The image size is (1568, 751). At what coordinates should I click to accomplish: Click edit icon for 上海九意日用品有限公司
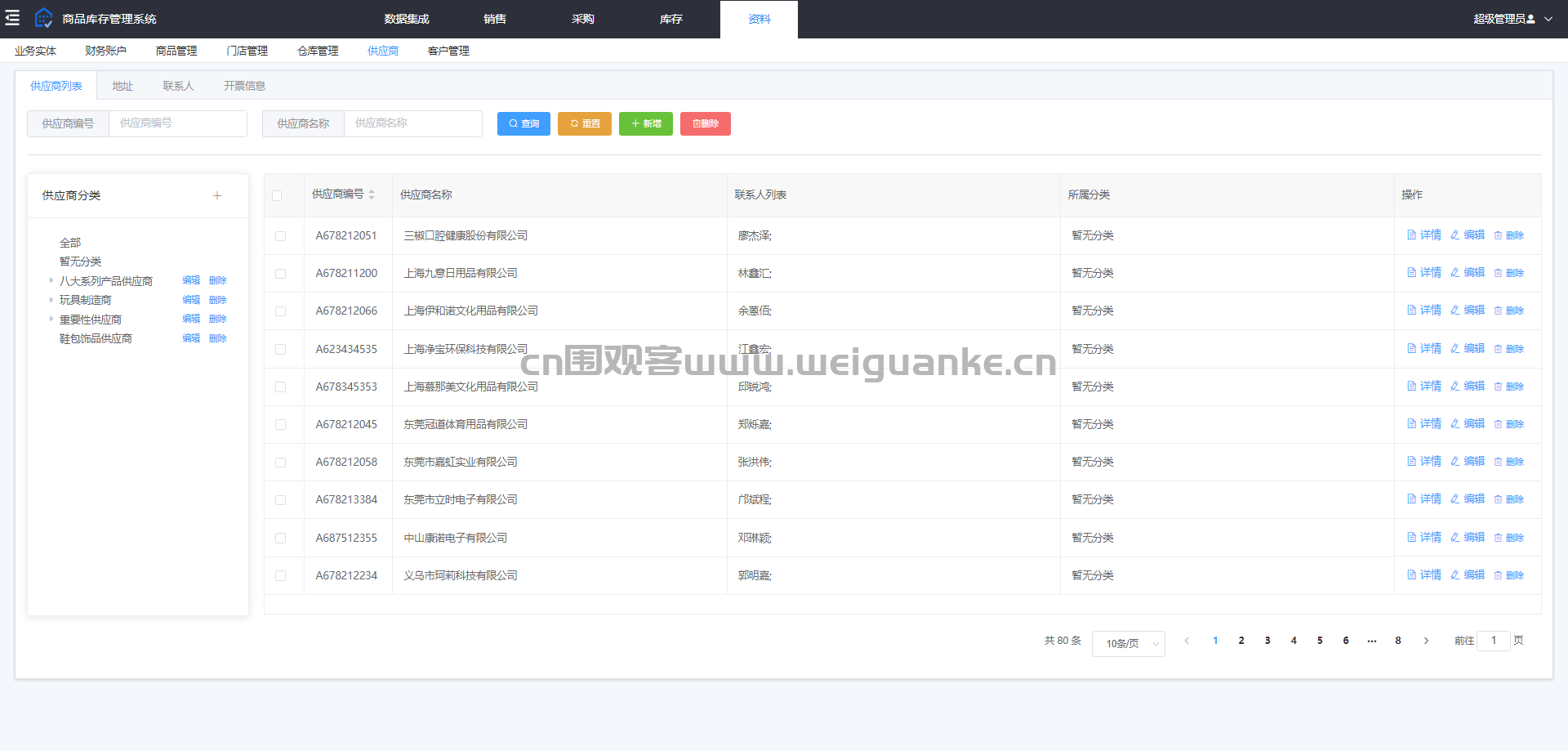pos(1454,273)
